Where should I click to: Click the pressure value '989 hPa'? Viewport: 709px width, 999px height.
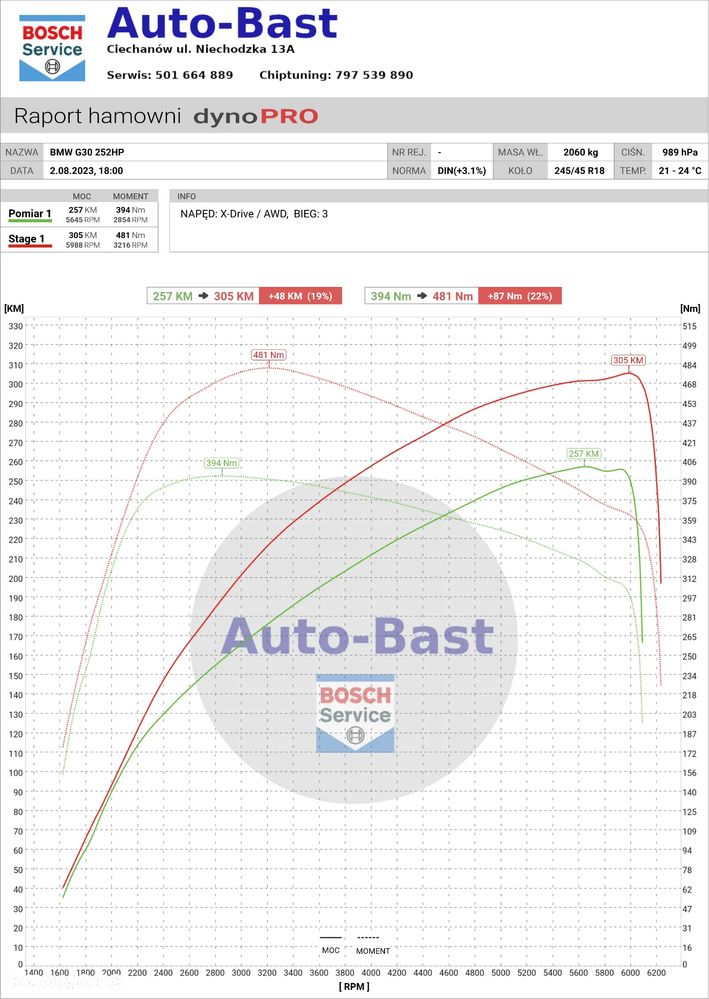click(680, 152)
